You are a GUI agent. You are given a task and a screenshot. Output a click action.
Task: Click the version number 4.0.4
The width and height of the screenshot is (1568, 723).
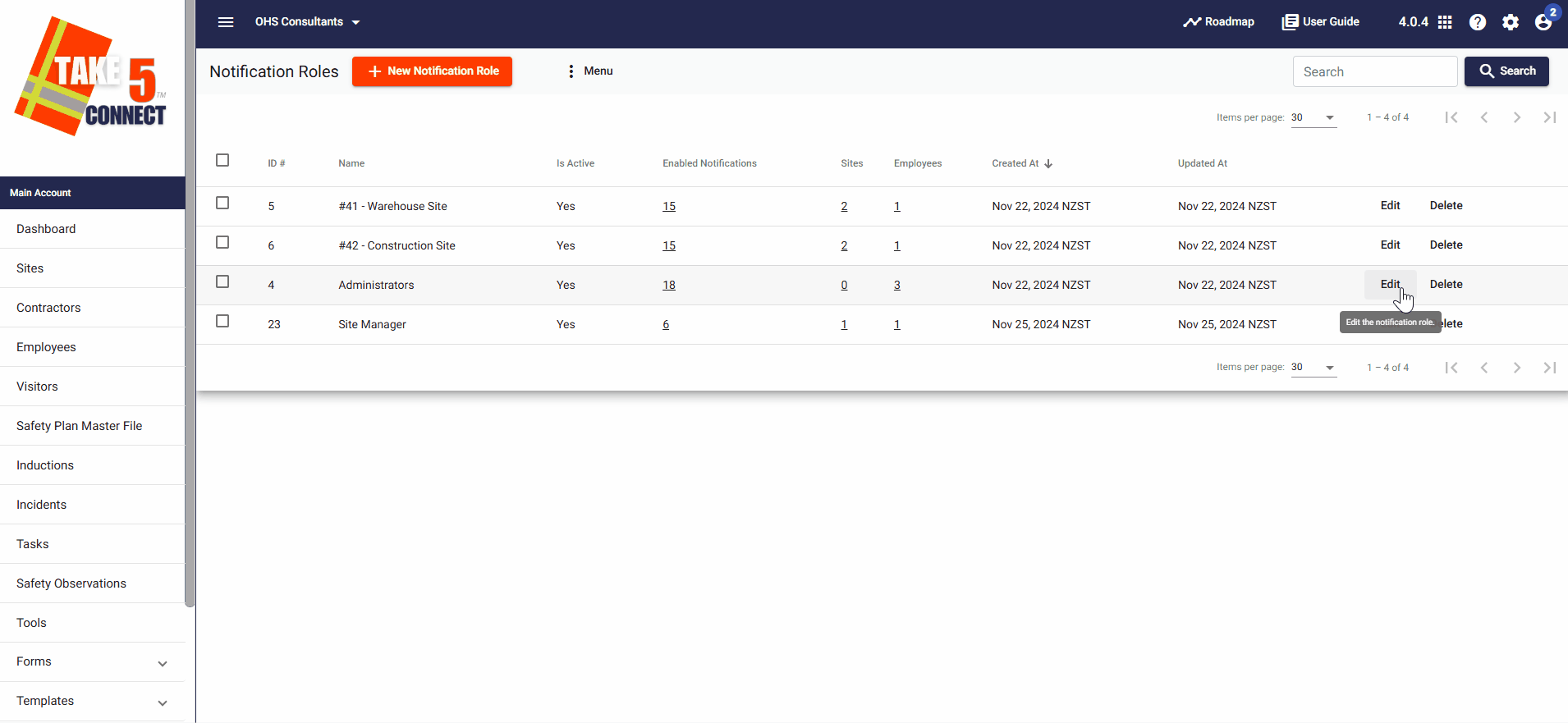[1413, 22]
